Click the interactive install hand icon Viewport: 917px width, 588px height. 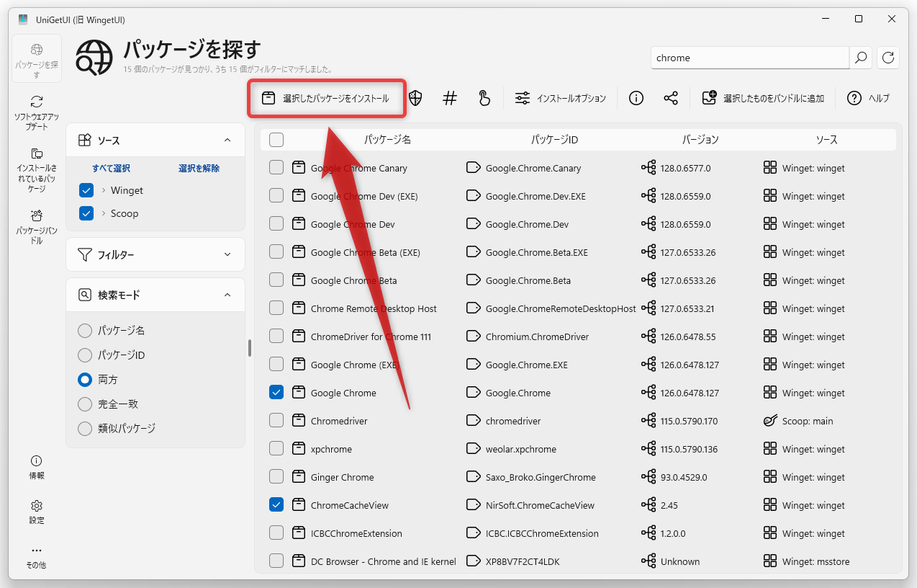tap(484, 98)
